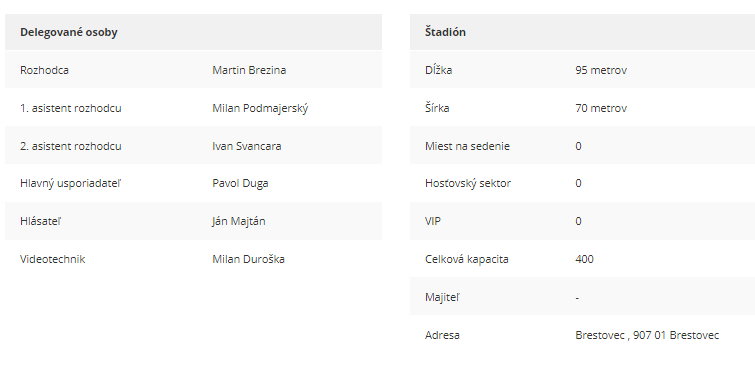
Task: Click the Štadión table header
Action: (445, 32)
